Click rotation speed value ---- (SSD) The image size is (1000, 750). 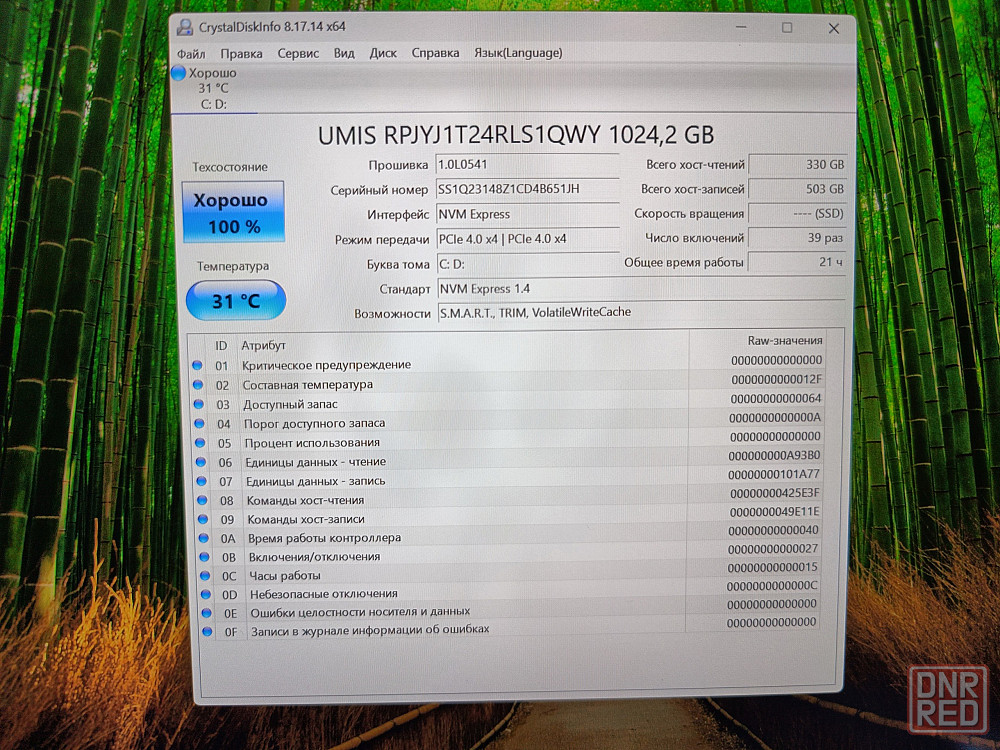798,214
